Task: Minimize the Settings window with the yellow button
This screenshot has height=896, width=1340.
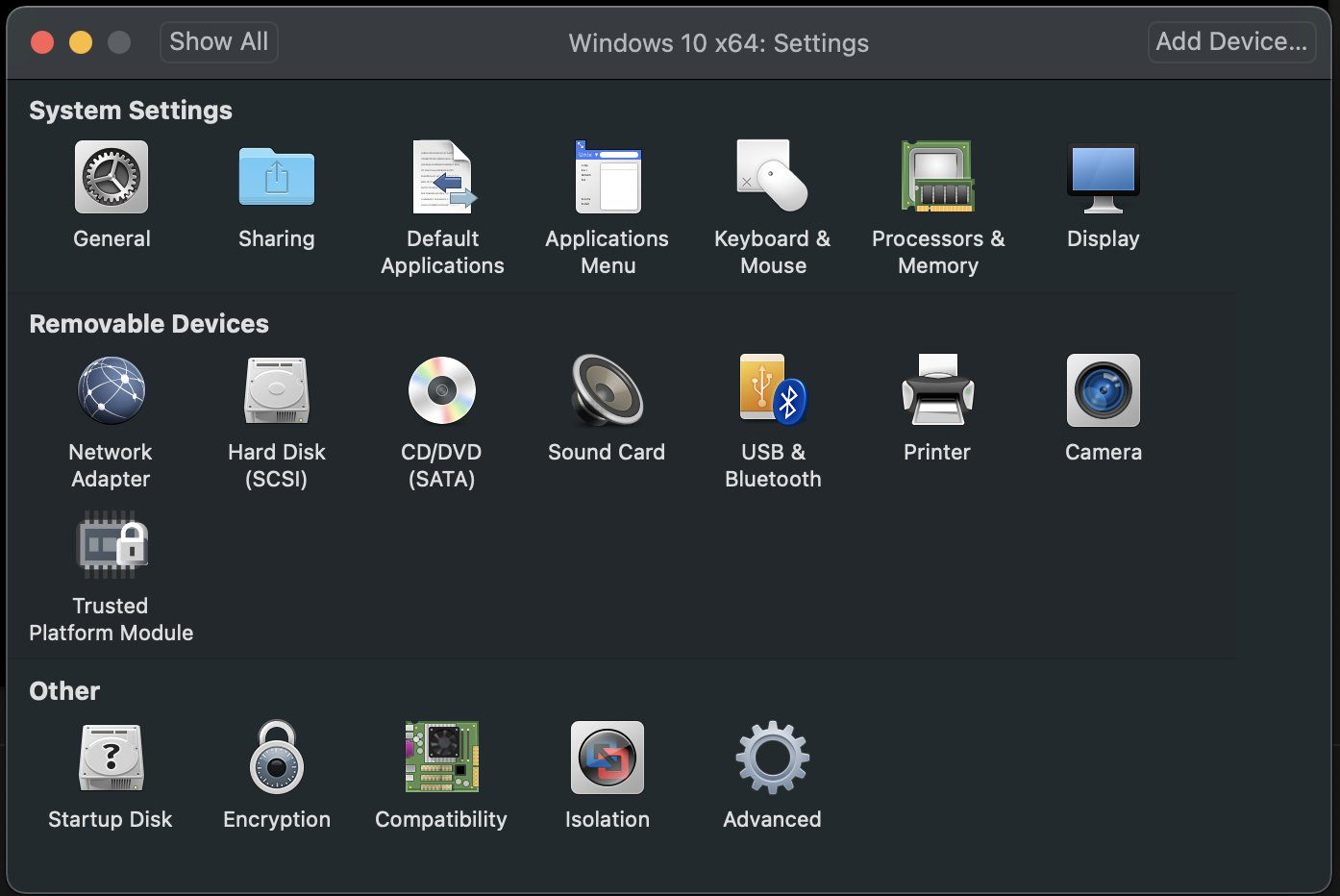Action: coord(81,42)
